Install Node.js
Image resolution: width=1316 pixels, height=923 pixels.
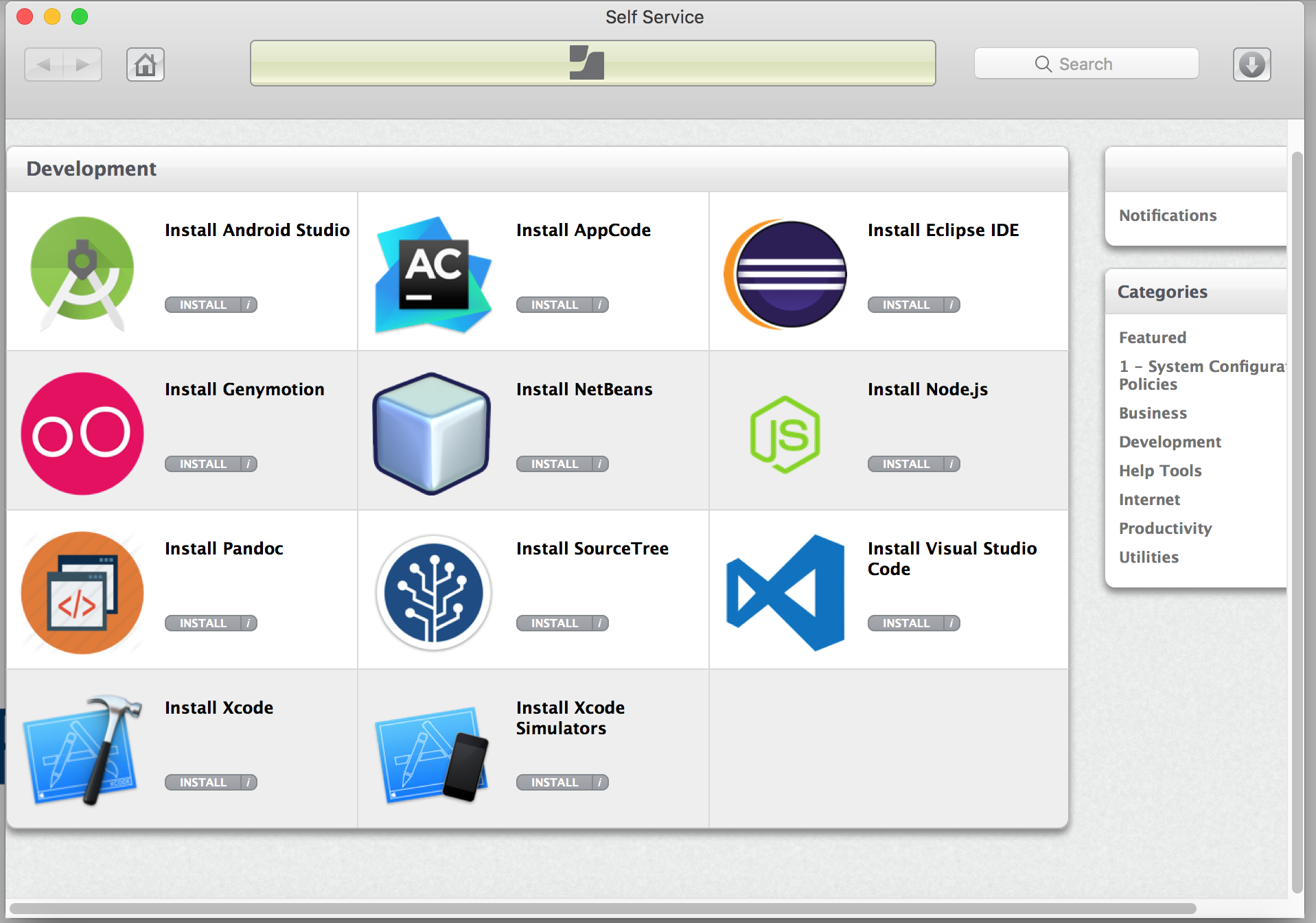coord(905,464)
